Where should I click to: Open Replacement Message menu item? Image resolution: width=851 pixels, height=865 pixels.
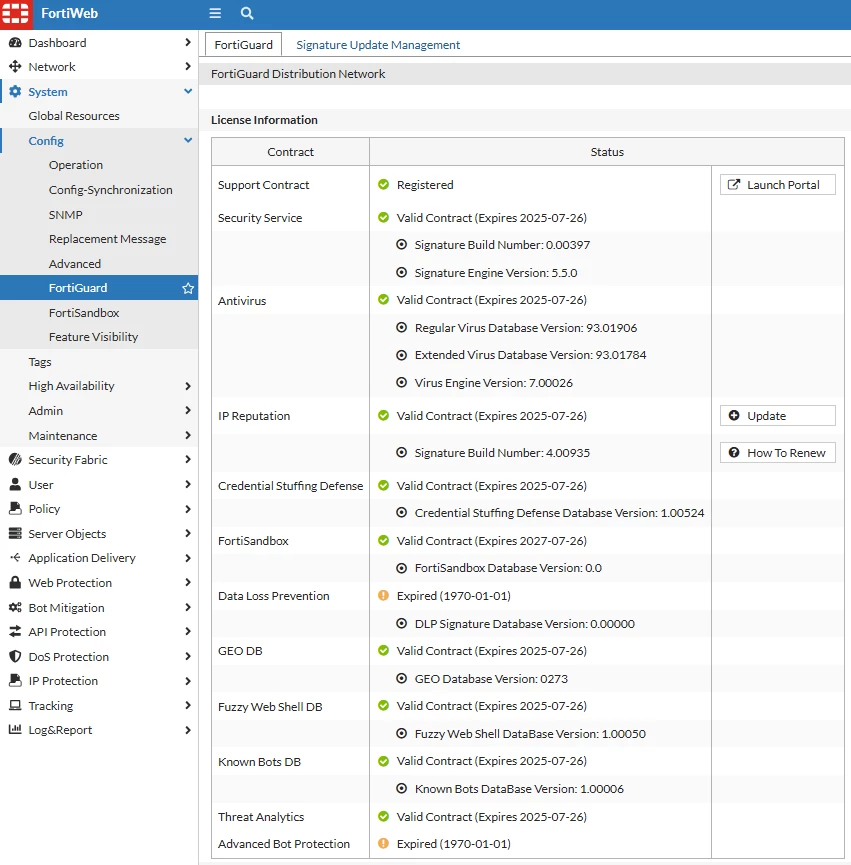108,239
